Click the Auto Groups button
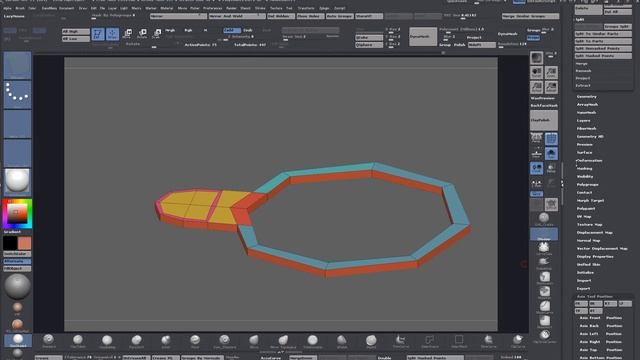640x360 pixels. 340,16
